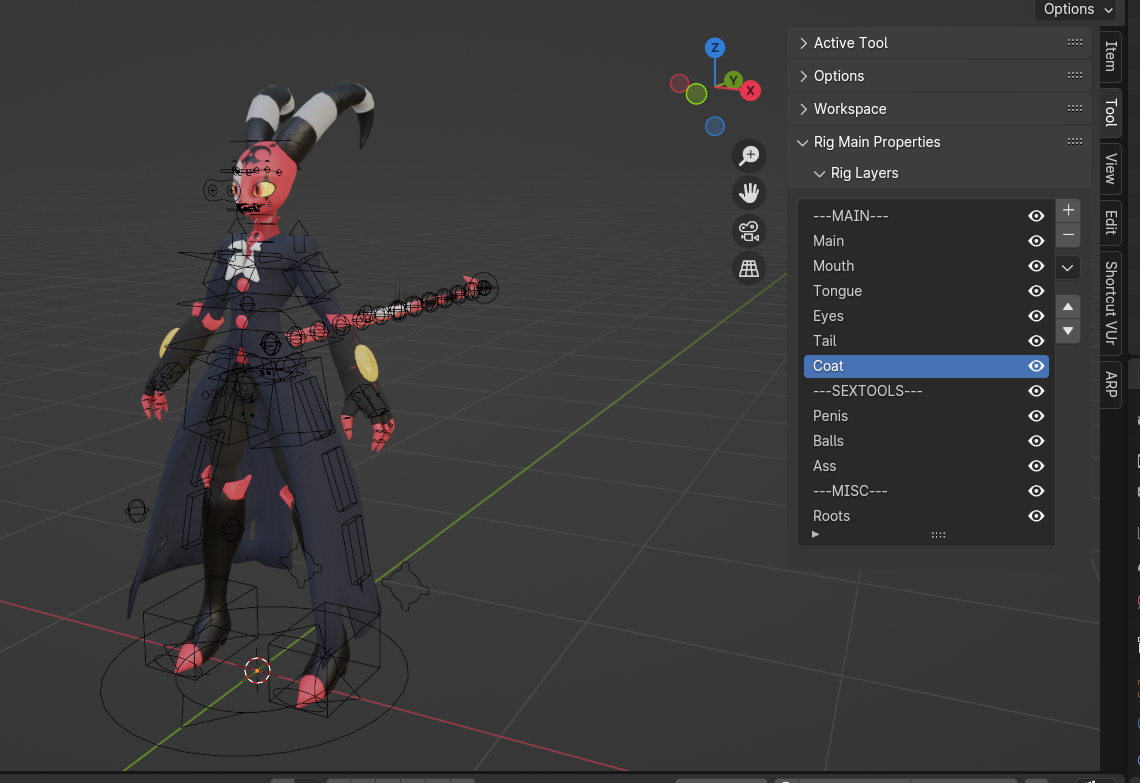Screen dimensions: 1140x783
Task: Click the 3D cursor in viewport
Action: (257, 670)
